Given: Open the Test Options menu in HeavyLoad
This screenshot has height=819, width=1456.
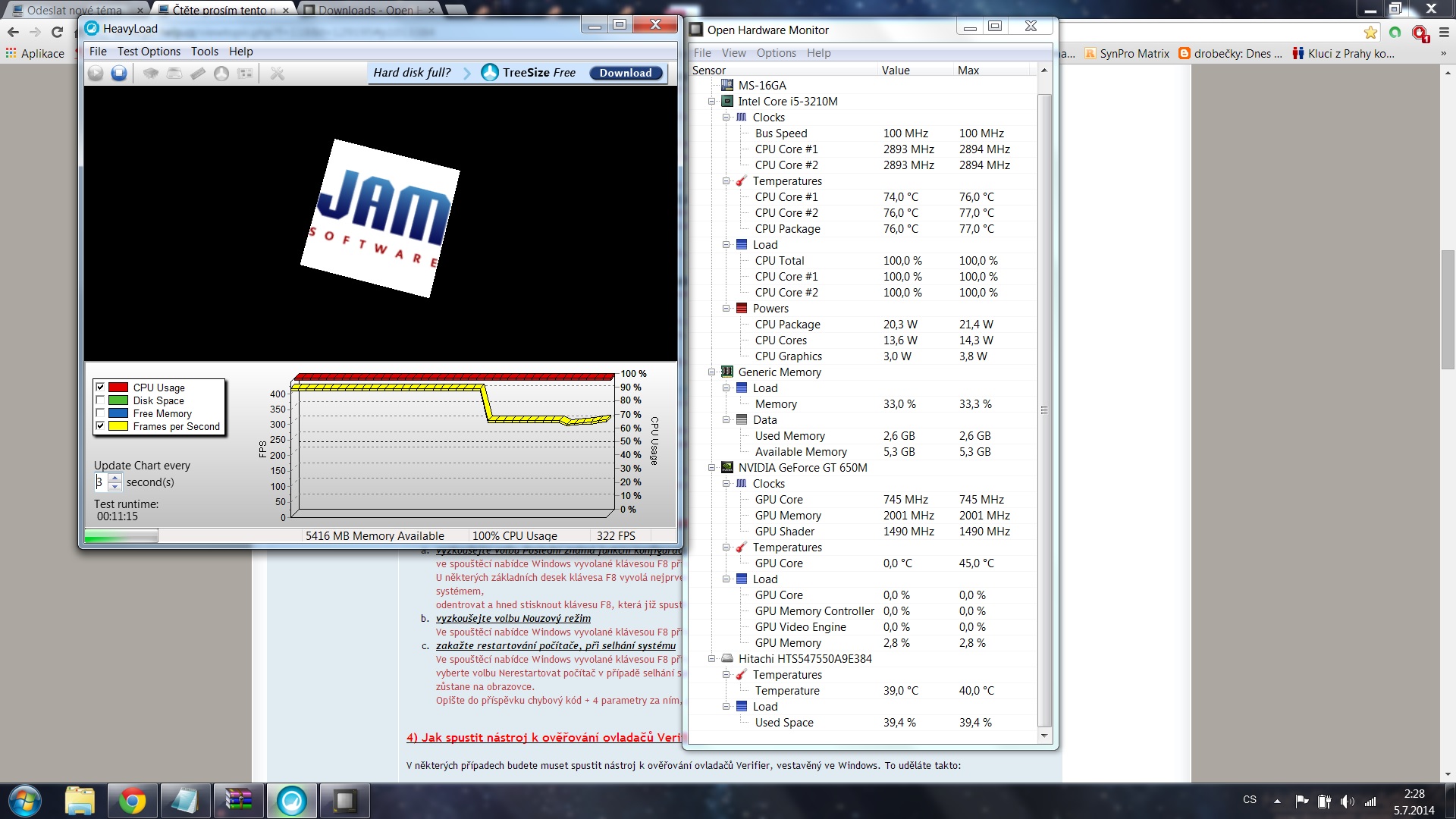Looking at the screenshot, I should tap(149, 52).
